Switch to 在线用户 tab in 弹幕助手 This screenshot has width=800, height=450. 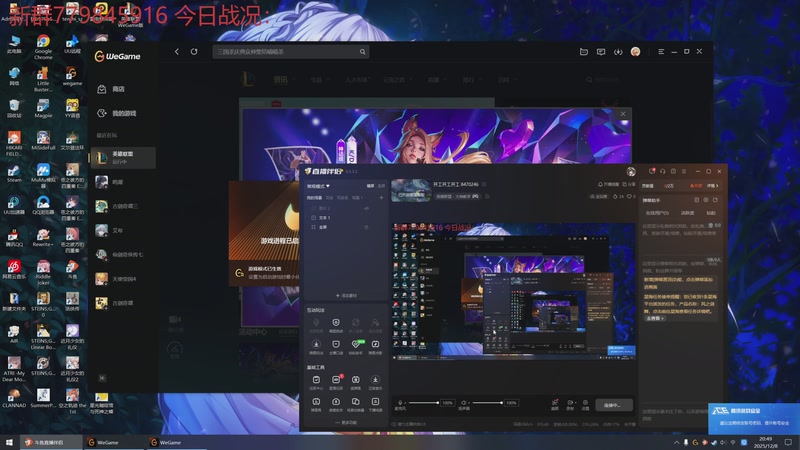(657, 213)
